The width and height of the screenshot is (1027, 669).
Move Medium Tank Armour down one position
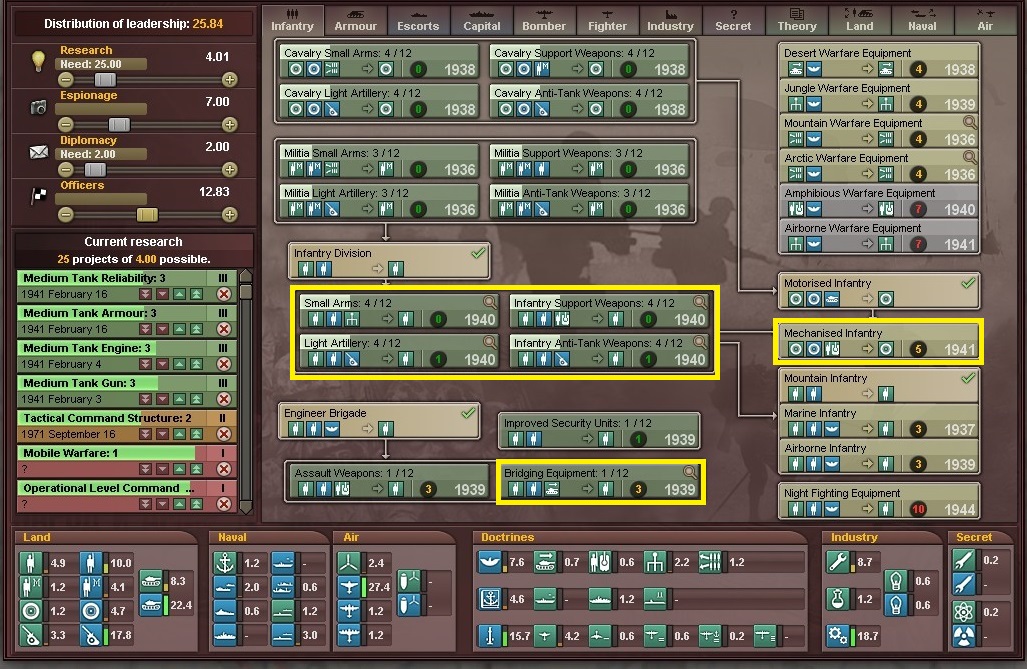[162, 330]
